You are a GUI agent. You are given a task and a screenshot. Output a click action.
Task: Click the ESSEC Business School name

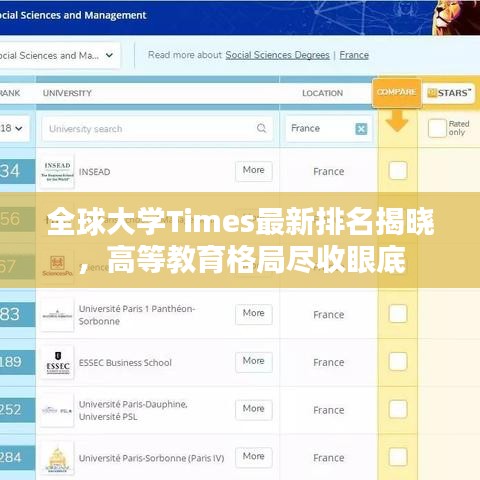point(125,363)
